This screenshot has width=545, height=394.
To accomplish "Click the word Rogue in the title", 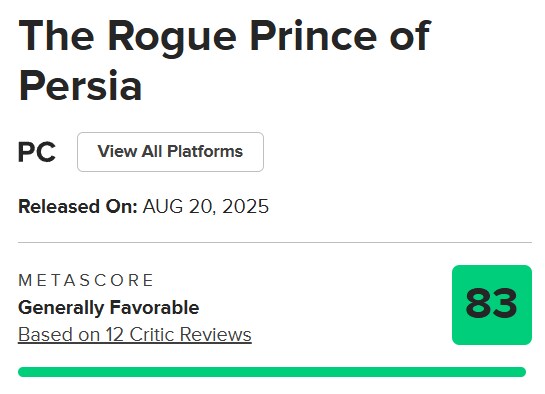I will 172,38.
